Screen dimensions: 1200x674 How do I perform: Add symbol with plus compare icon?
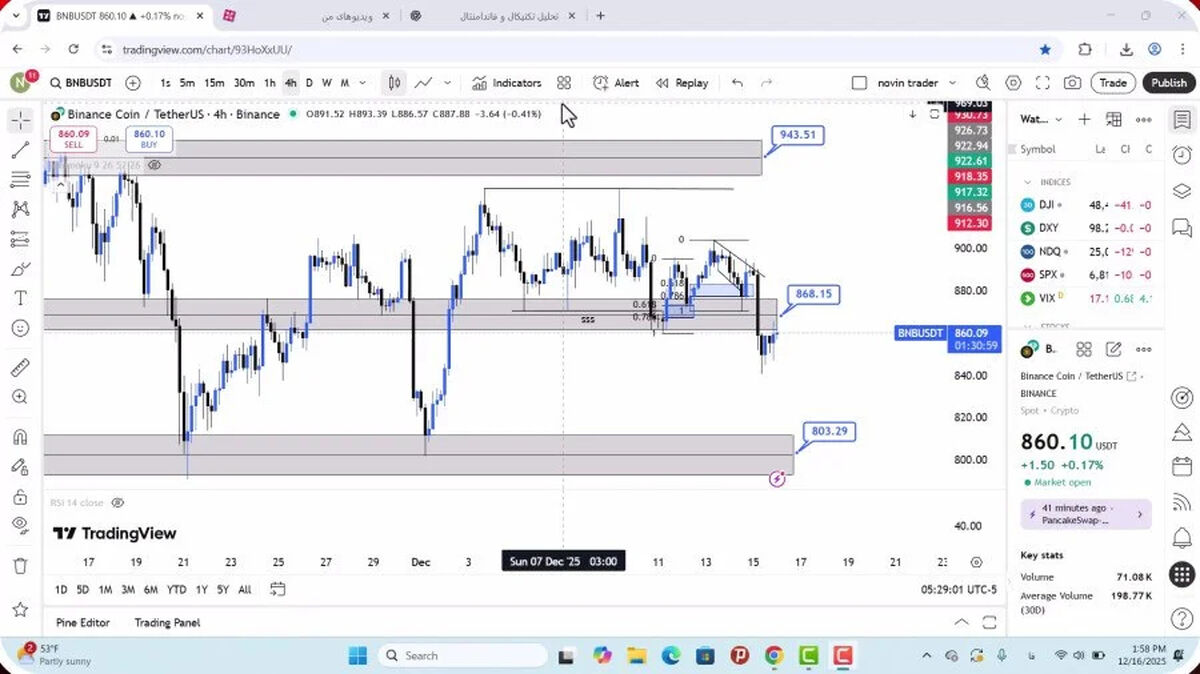(133, 83)
